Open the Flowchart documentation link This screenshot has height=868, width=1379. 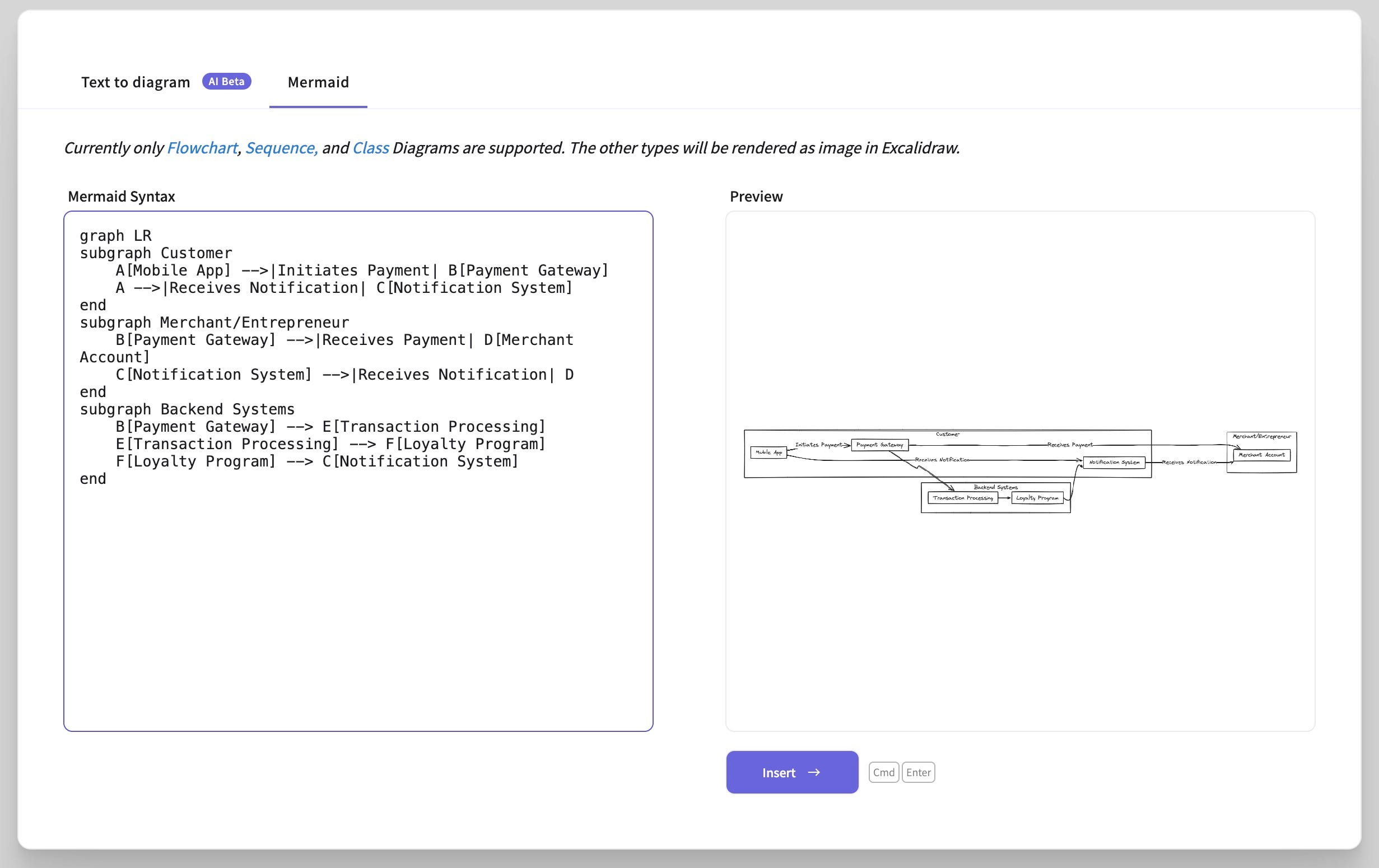pos(202,148)
